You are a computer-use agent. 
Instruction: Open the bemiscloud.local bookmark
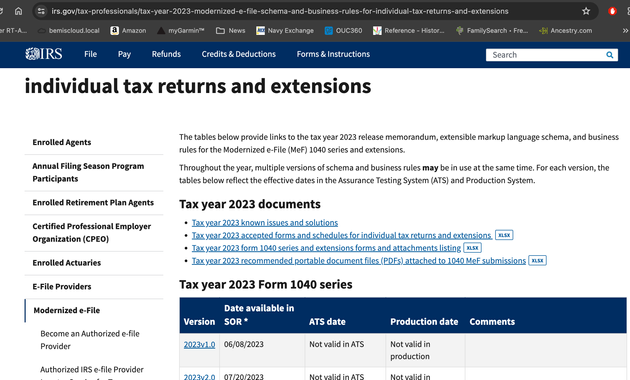[x=69, y=31]
